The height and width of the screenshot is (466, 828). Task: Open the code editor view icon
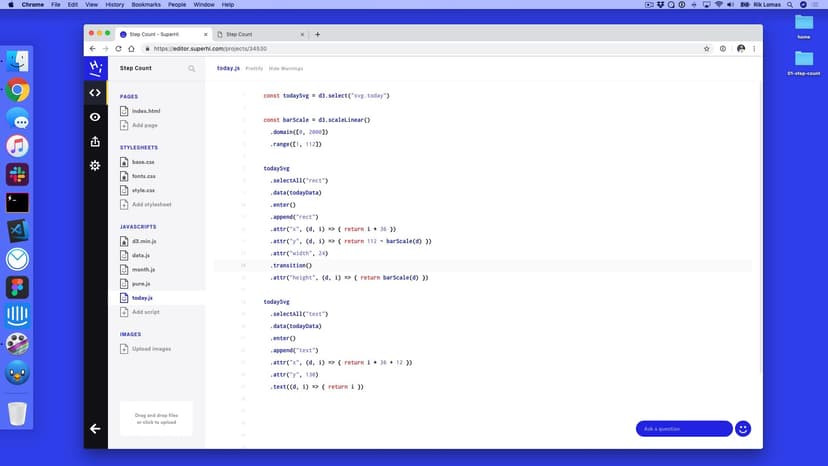(95, 93)
